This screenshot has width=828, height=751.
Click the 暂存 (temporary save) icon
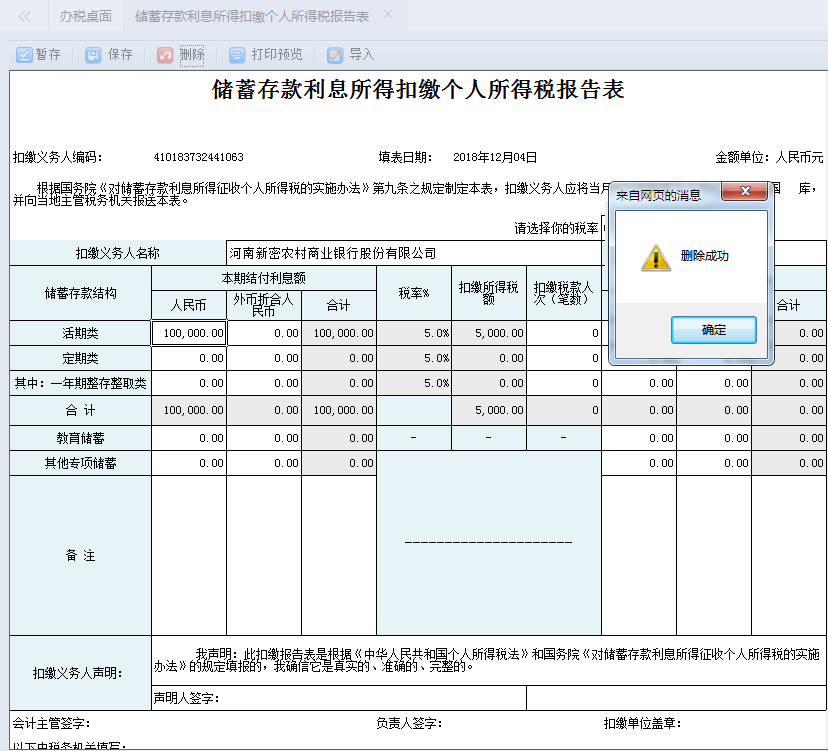(24, 54)
